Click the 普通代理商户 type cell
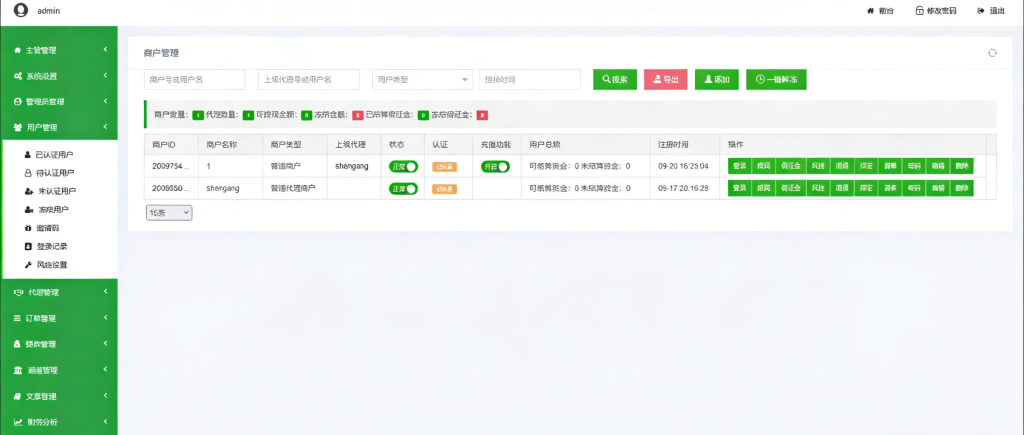The image size is (1024, 435). click(293, 188)
